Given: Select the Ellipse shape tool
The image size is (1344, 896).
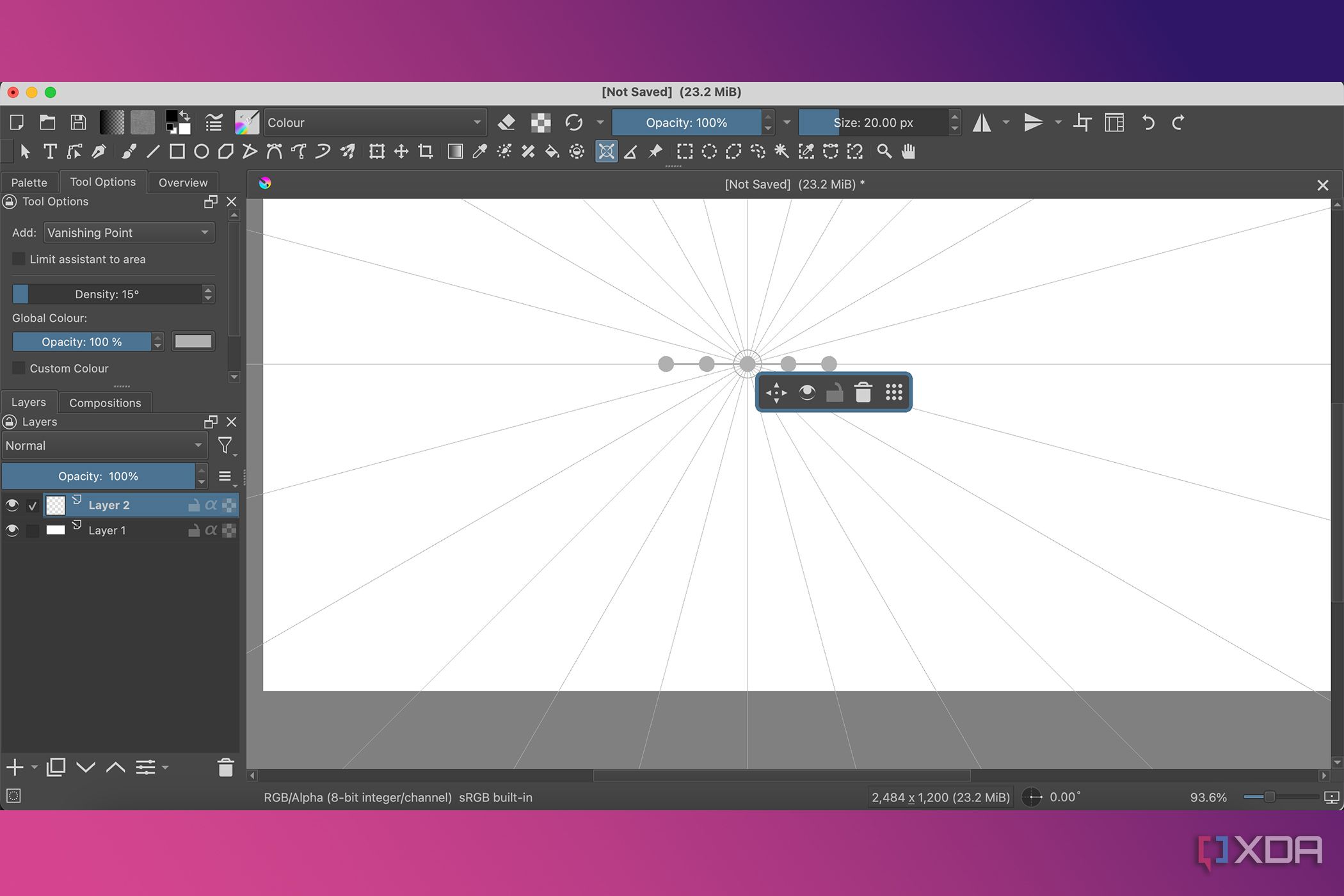Looking at the screenshot, I should [201, 152].
